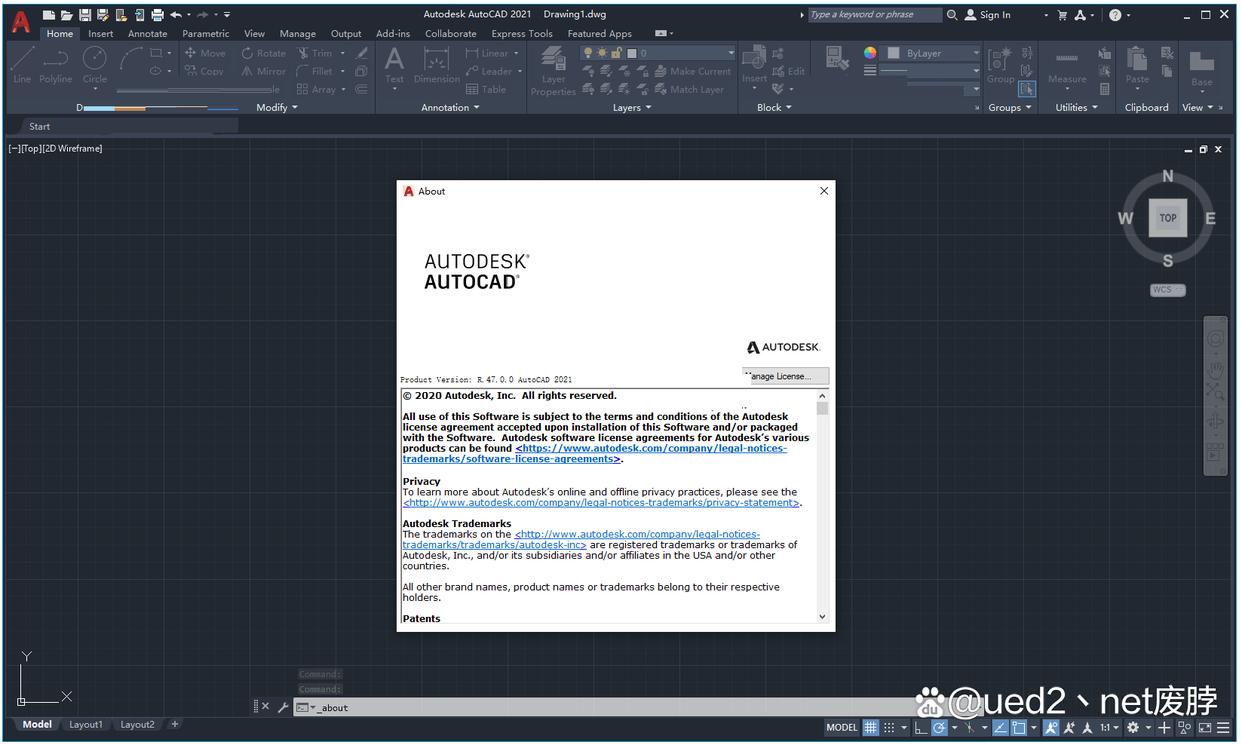
Task: Toggle ortho mode in status bar
Action: point(920,727)
